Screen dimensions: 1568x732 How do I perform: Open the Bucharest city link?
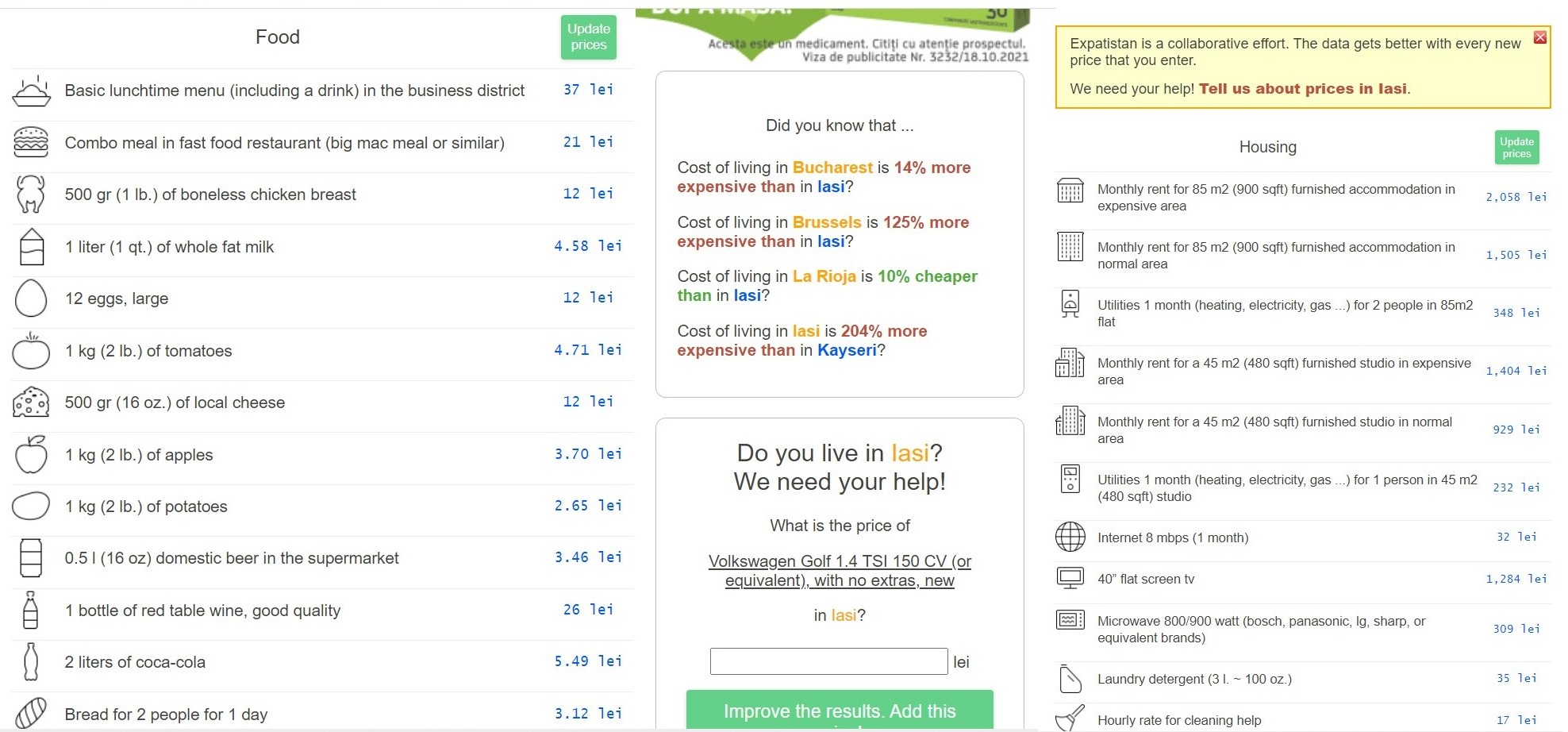click(x=832, y=168)
